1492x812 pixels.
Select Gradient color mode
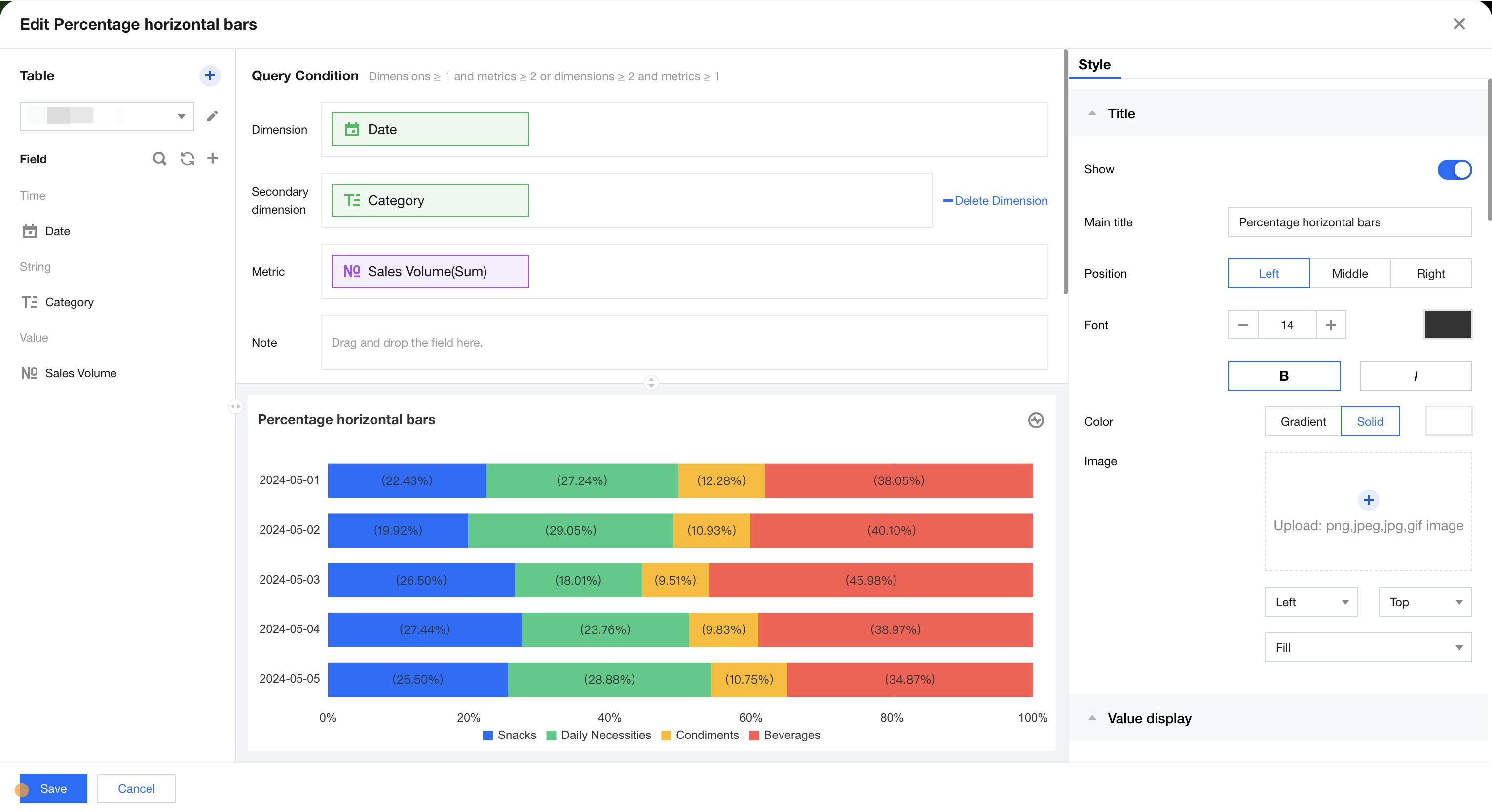(x=1303, y=422)
